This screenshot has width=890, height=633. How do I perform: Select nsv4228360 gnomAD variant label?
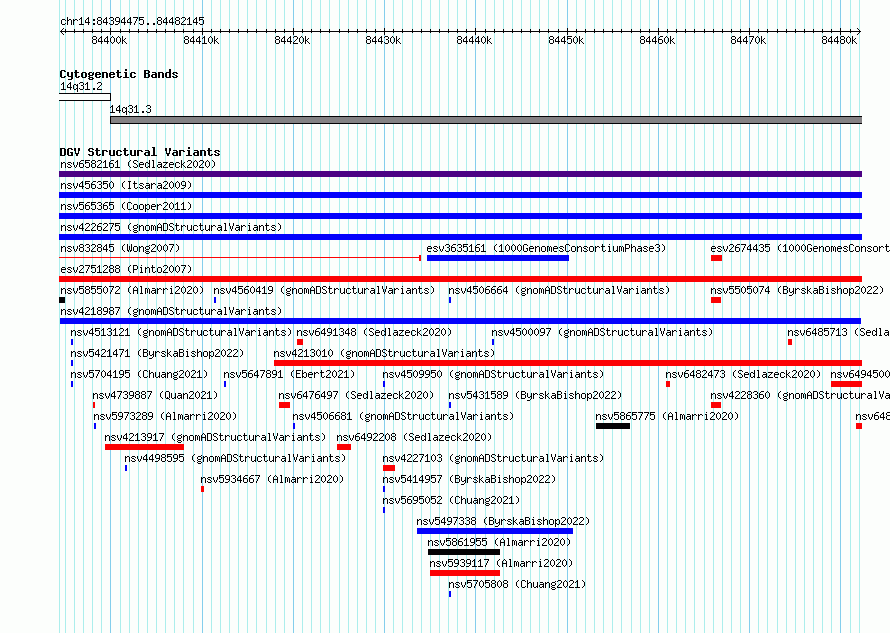click(800, 395)
